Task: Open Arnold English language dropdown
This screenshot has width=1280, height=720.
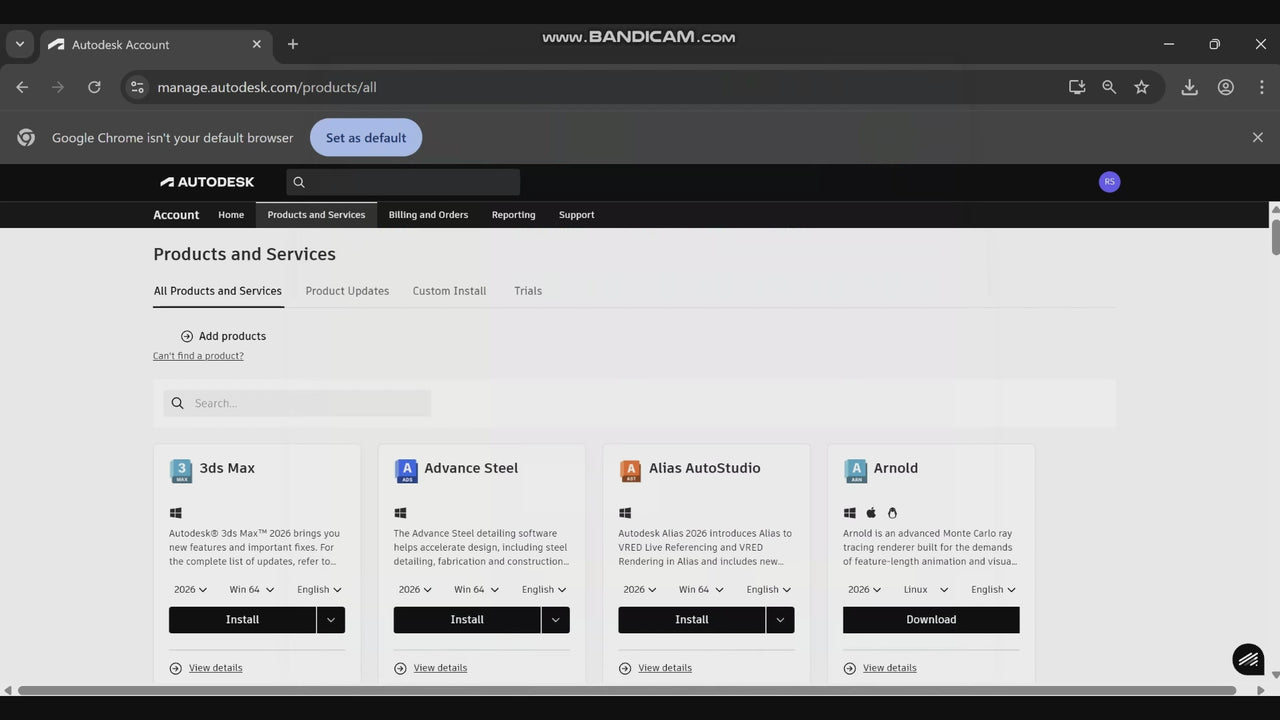Action: pos(993,590)
